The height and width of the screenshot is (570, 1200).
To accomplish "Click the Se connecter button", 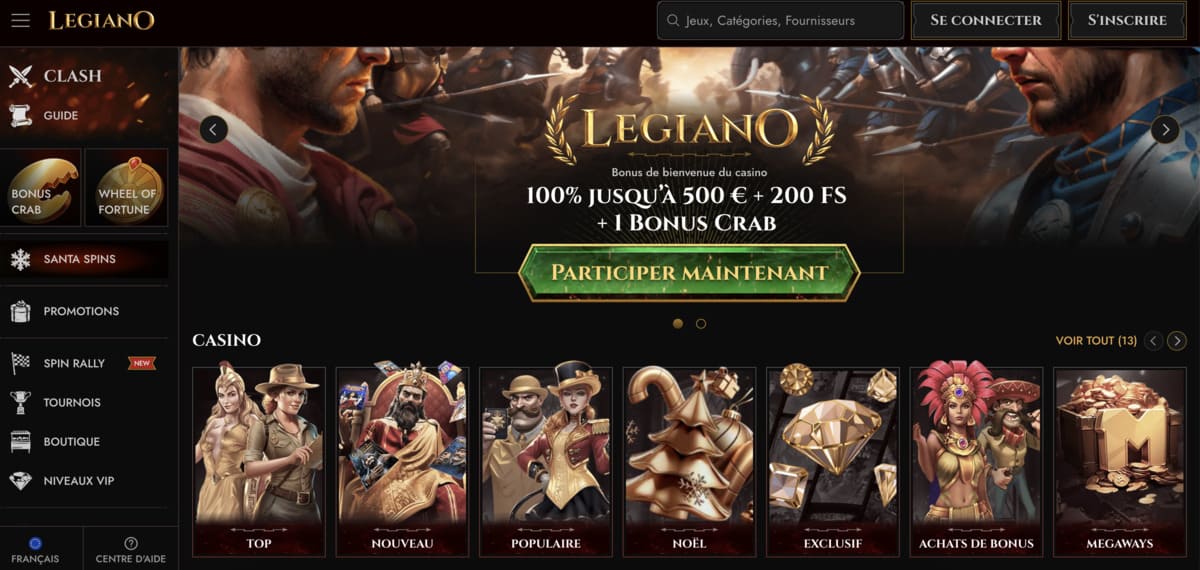I will (986, 20).
